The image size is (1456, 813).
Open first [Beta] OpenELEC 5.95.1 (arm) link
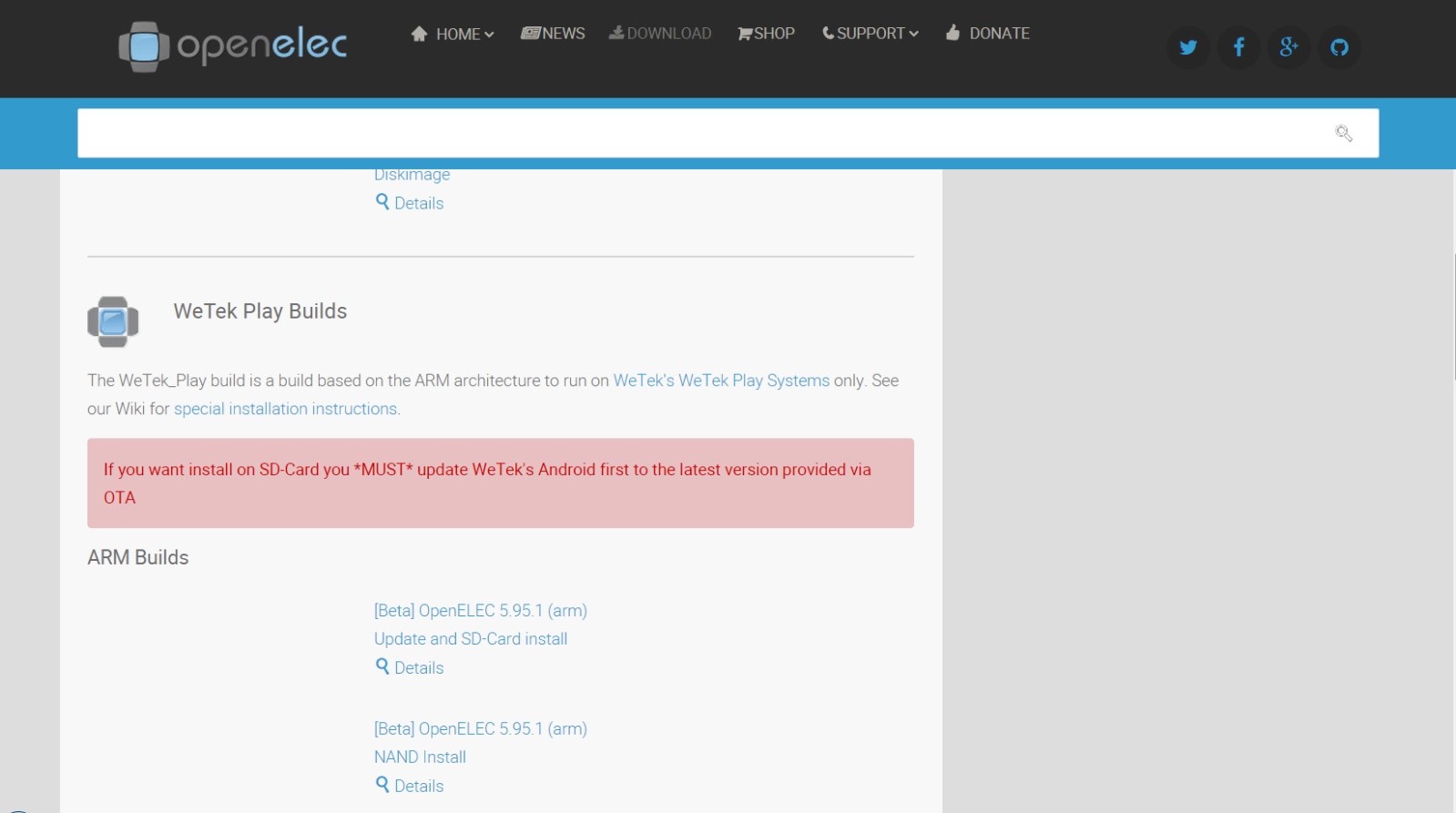pos(481,611)
